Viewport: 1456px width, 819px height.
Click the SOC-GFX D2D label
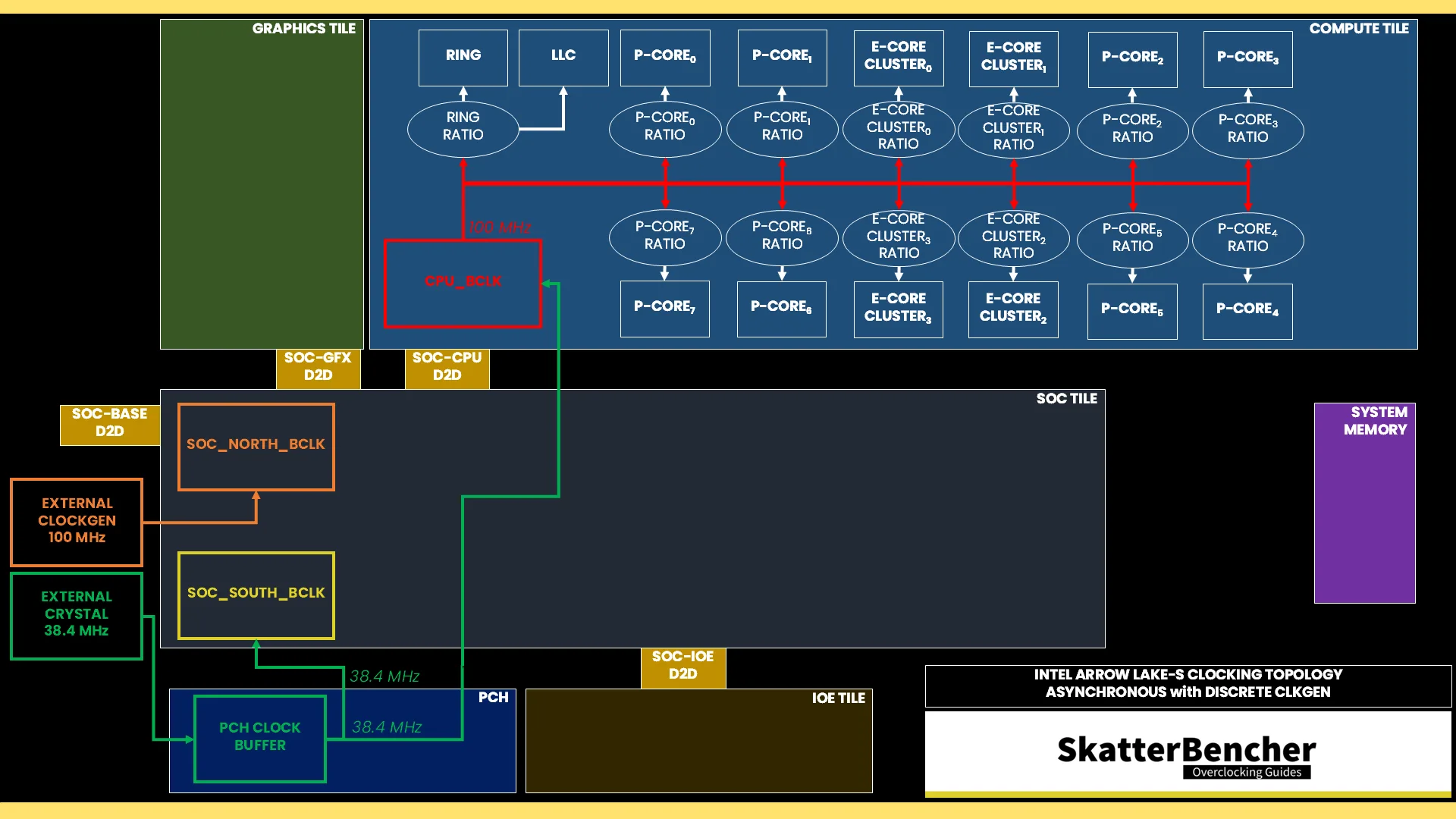(x=318, y=368)
